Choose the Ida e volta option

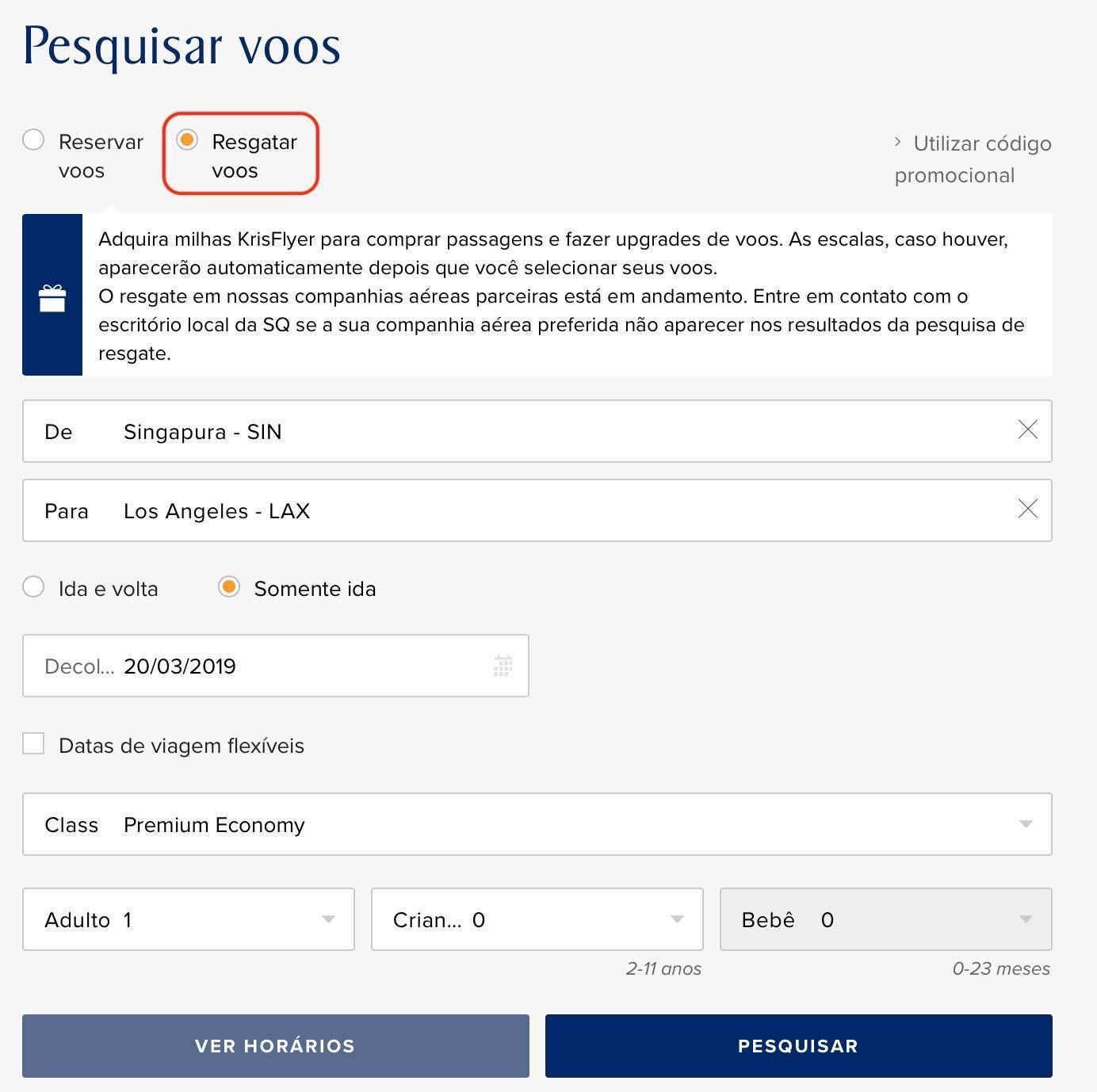pos(33,587)
